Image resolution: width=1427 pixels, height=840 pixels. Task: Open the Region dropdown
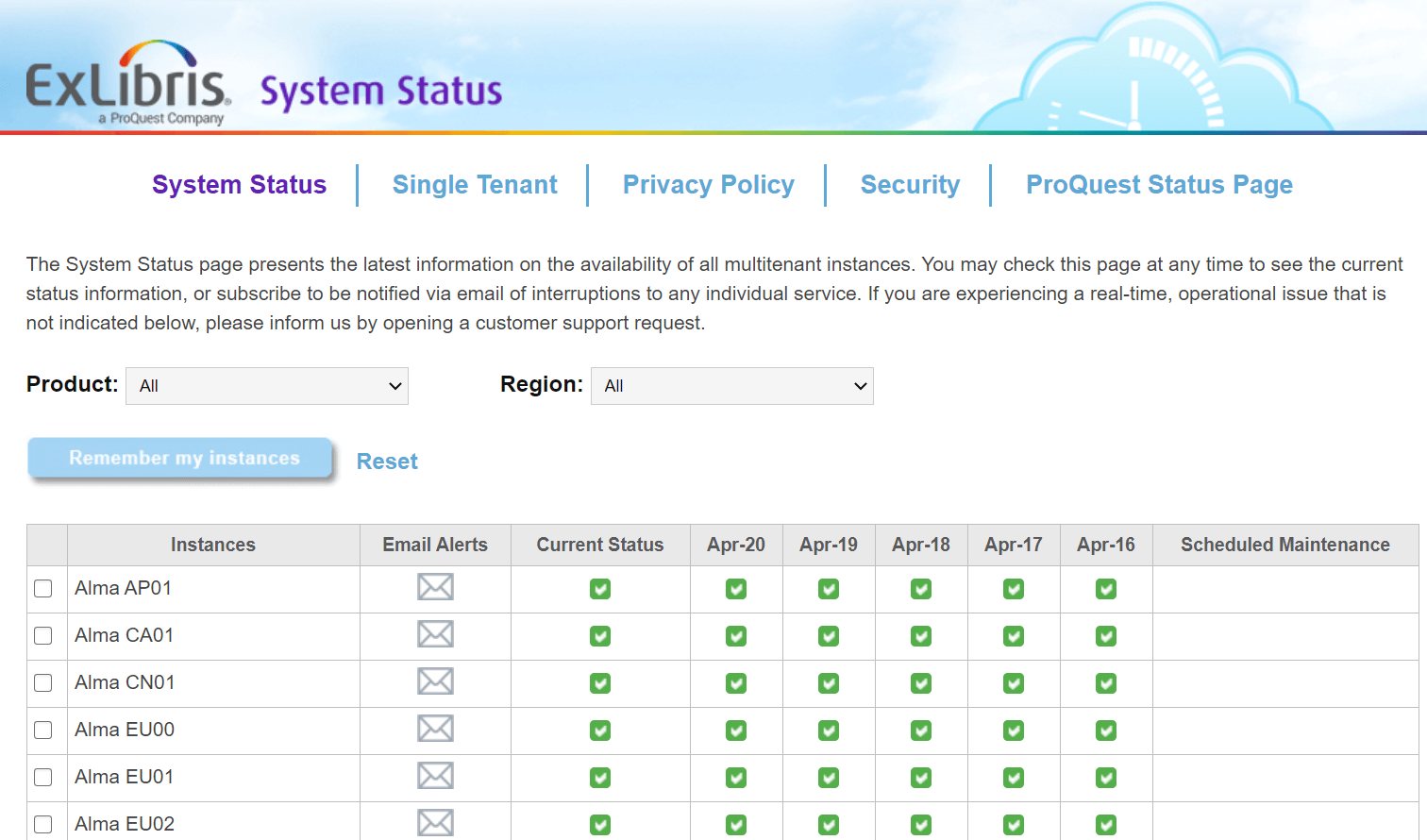[x=732, y=386]
